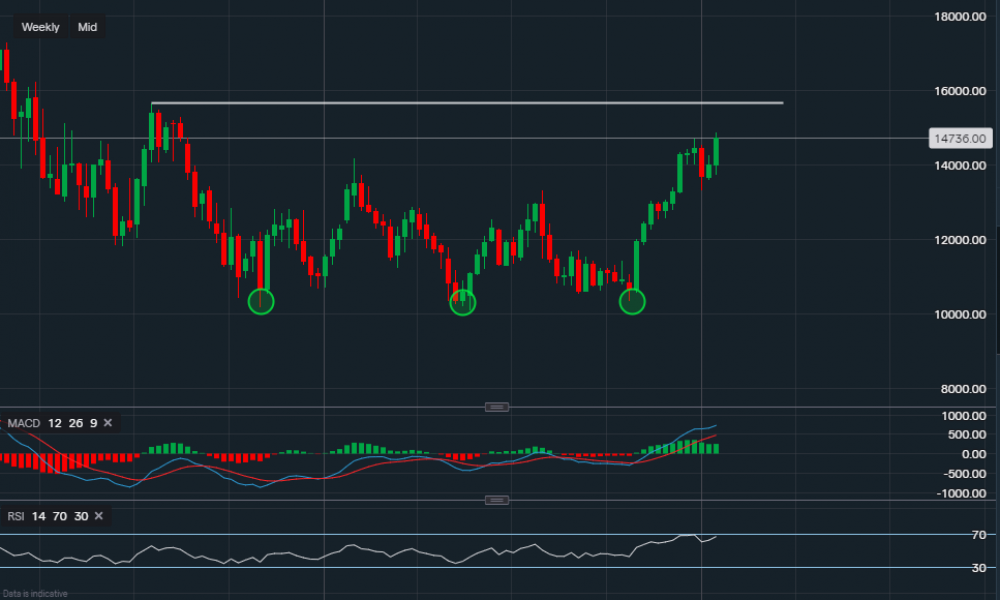Viewport: 1000px width, 600px height.
Task: Close the RSI indicator via its X icon
Action: [x=97, y=517]
